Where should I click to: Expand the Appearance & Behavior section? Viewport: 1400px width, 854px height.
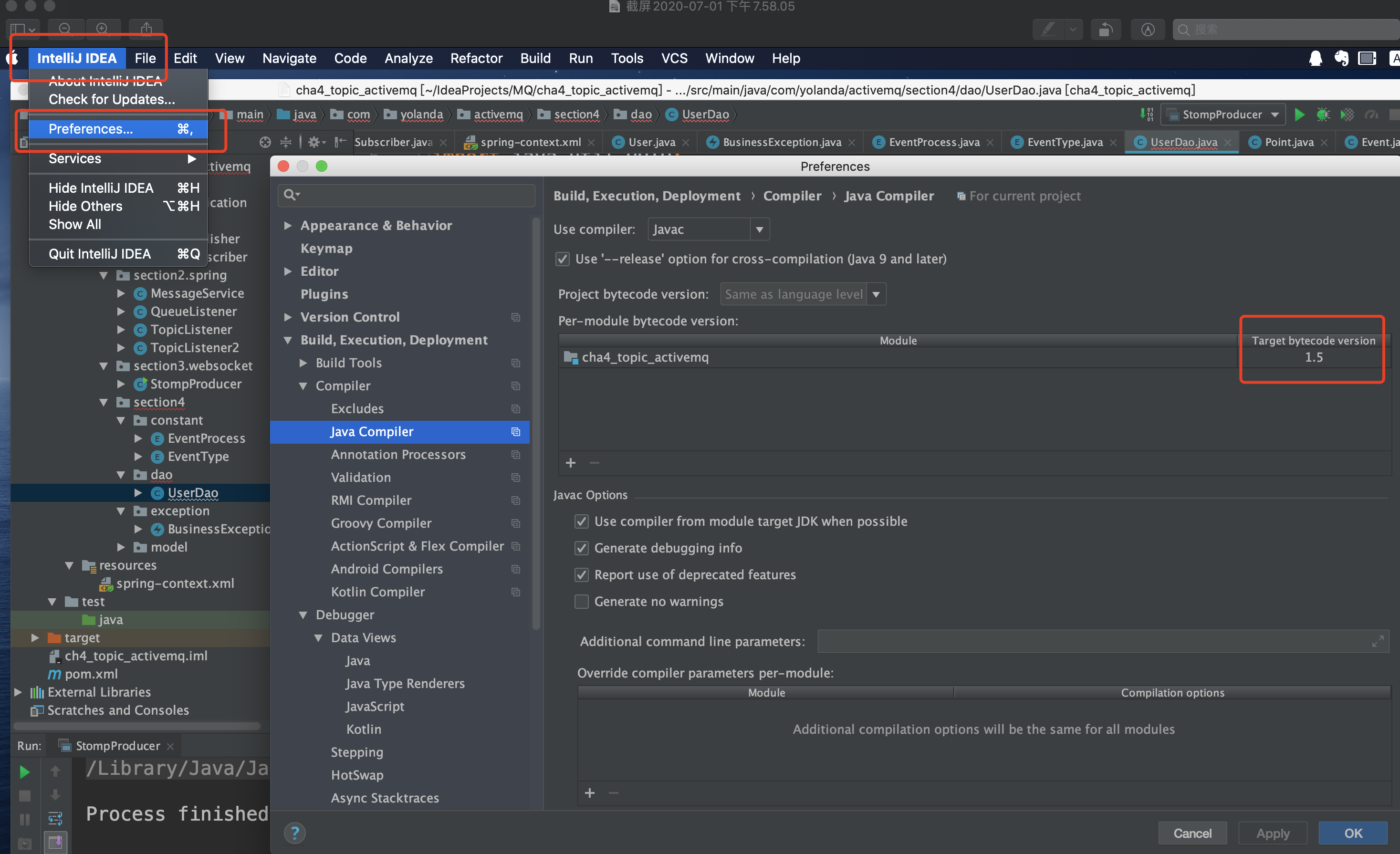288,226
